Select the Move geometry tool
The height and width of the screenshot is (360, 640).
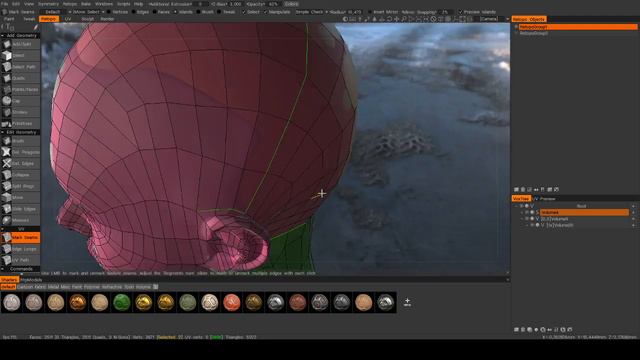point(20,198)
